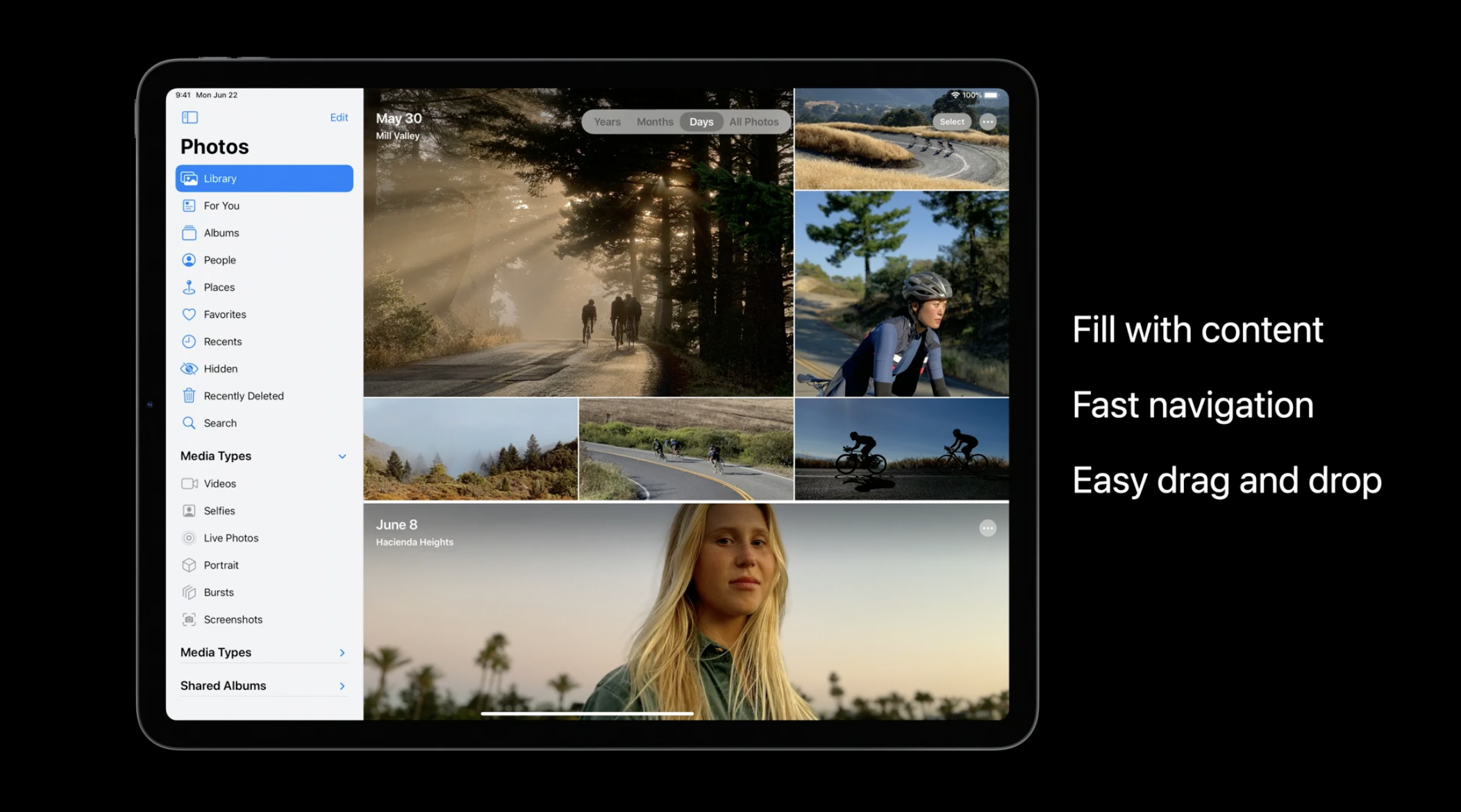Collapse the expanded Media Types section

(342, 456)
